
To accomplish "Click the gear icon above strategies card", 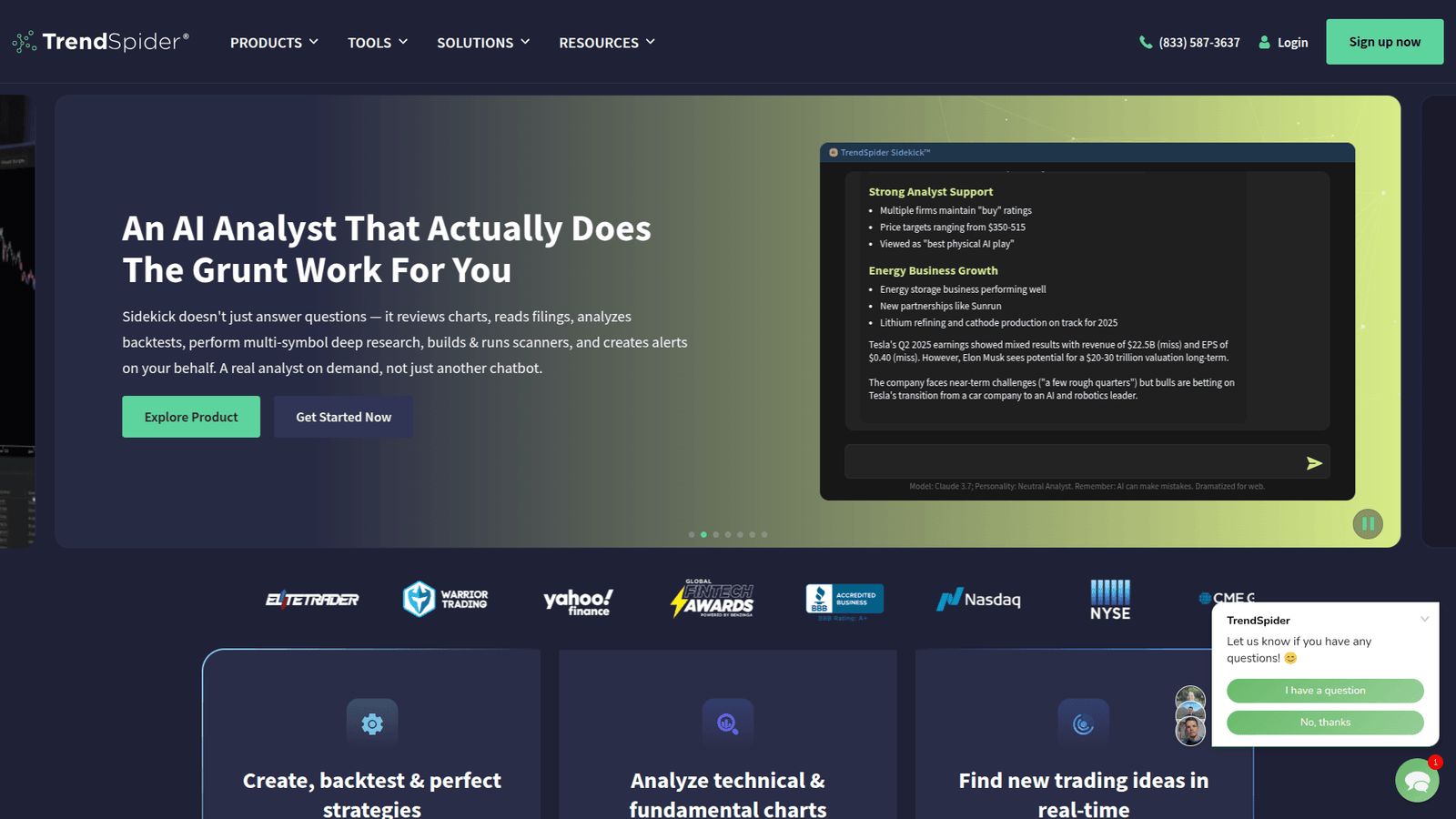I will click(x=372, y=724).
